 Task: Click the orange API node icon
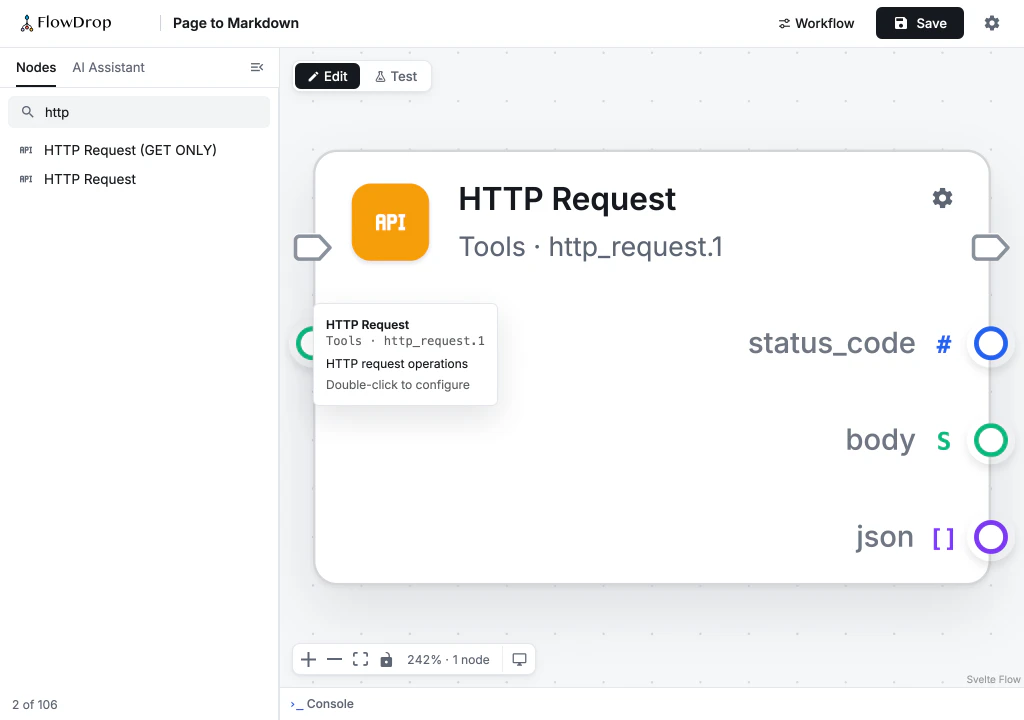pyautogui.click(x=390, y=222)
